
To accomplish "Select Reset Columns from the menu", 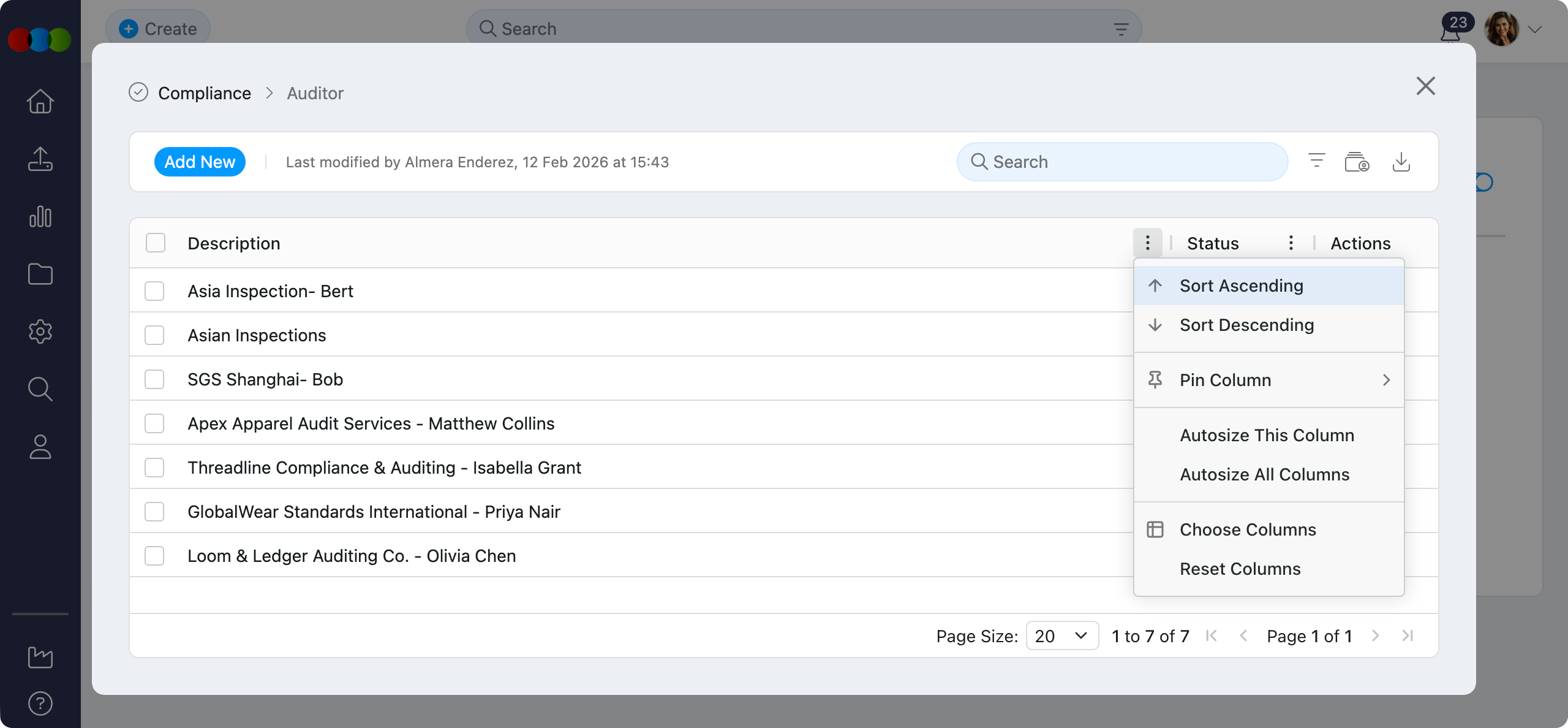I will point(1240,569).
